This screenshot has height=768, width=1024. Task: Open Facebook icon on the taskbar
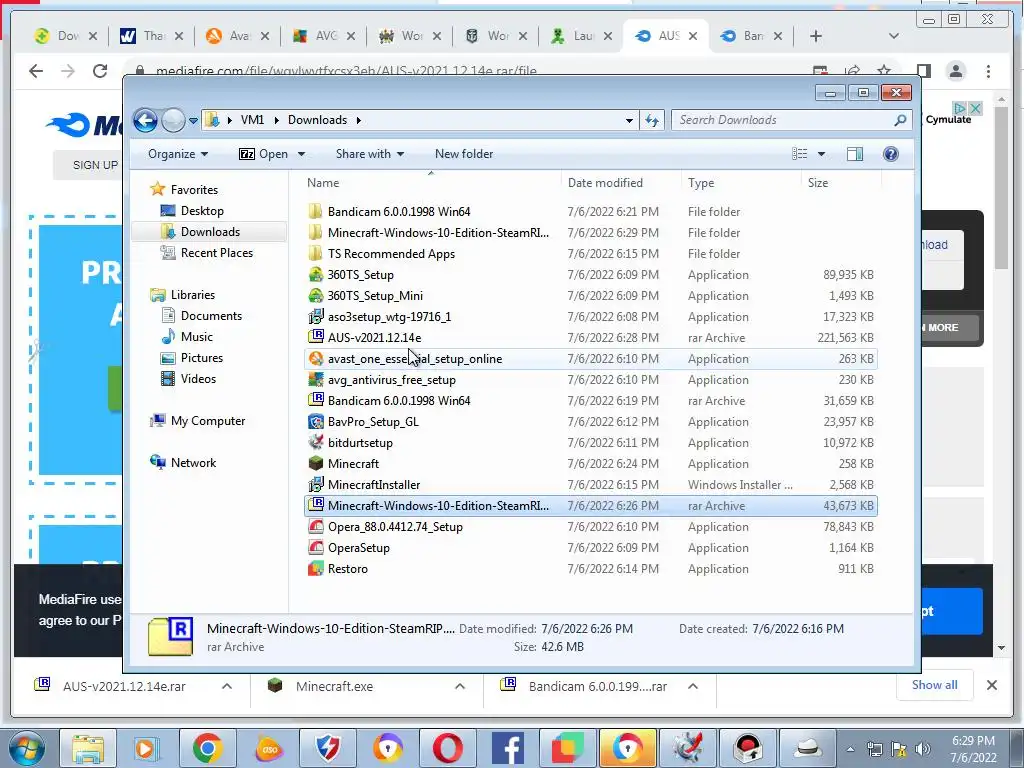click(507, 748)
